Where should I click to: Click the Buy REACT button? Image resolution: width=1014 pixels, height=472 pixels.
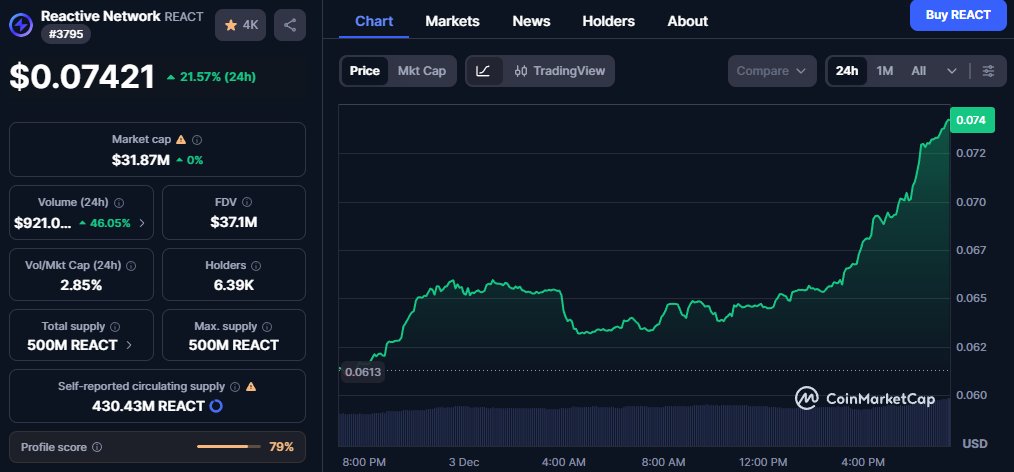click(x=958, y=15)
